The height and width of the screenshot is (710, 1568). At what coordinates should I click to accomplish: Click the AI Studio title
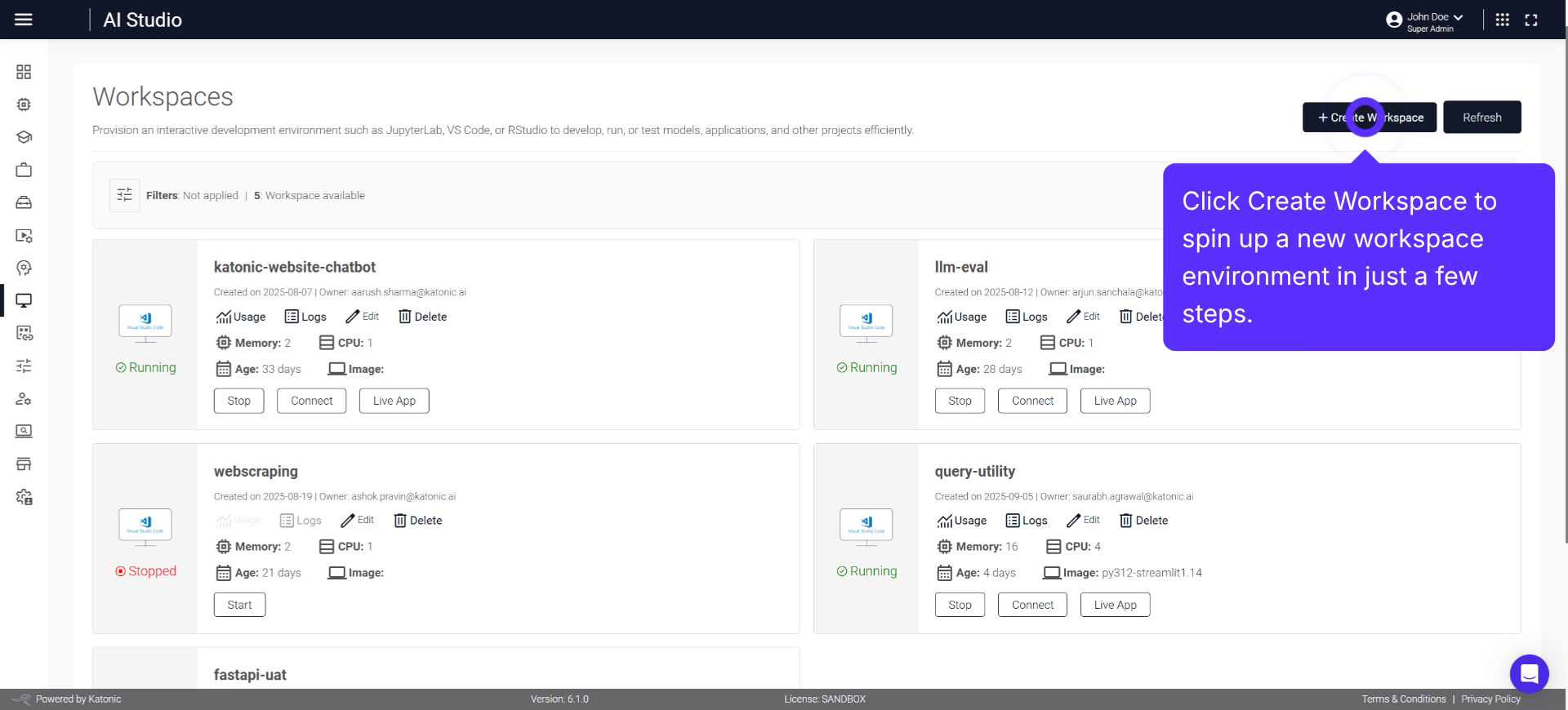click(x=142, y=20)
